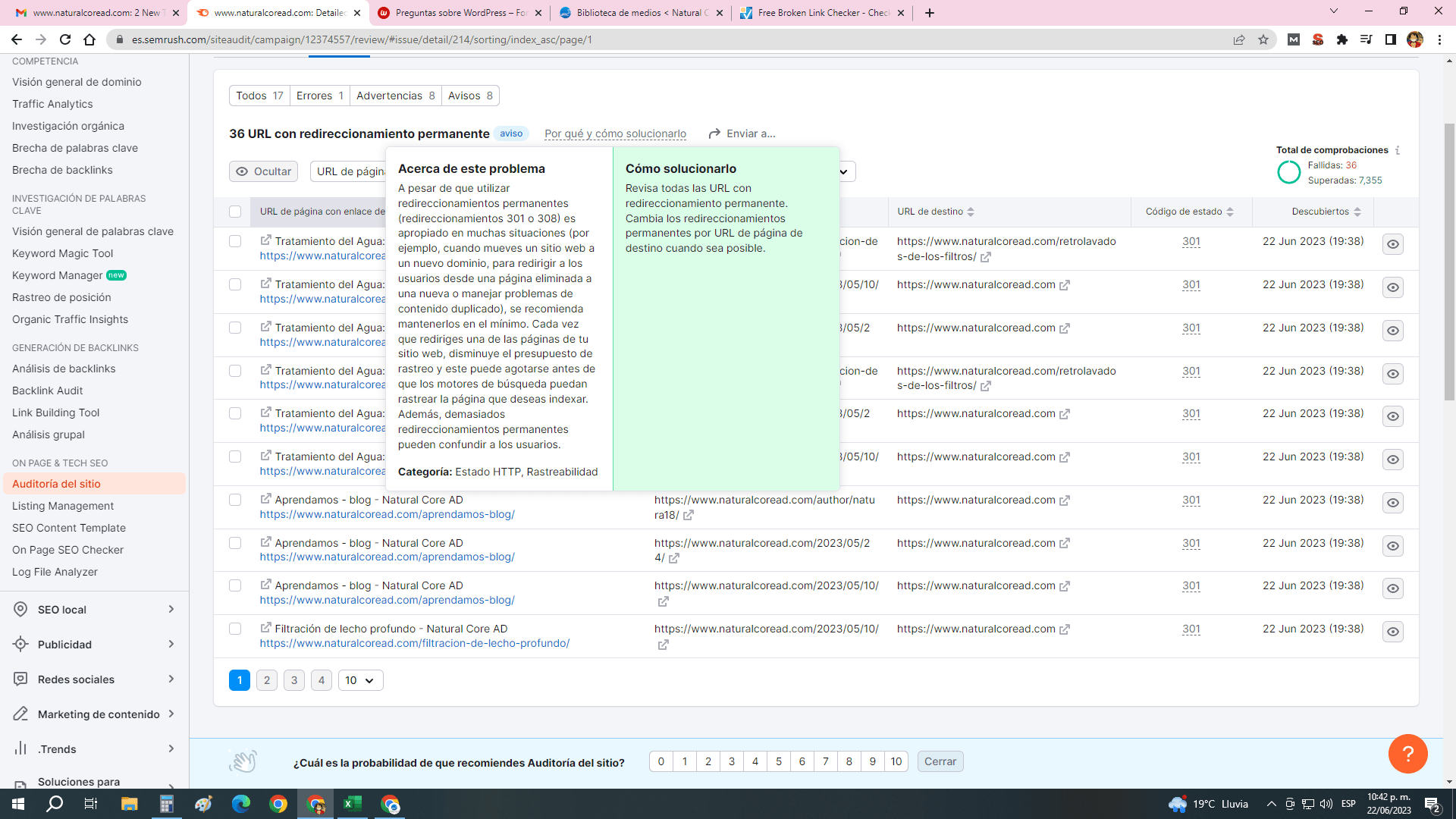
Task: Check the first Tratamiento del Agua row checkbox
Action: tap(235, 241)
